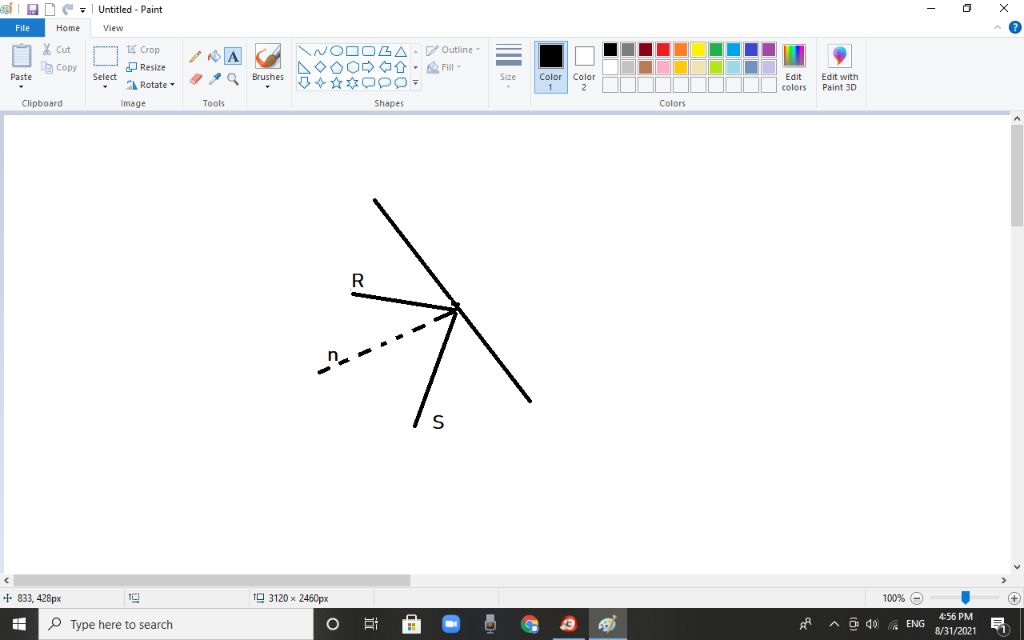Viewport: 1024px width, 640px height.
Task: Click the Redo arrow in quick access toolbar
Action: (x=67, y=9)
